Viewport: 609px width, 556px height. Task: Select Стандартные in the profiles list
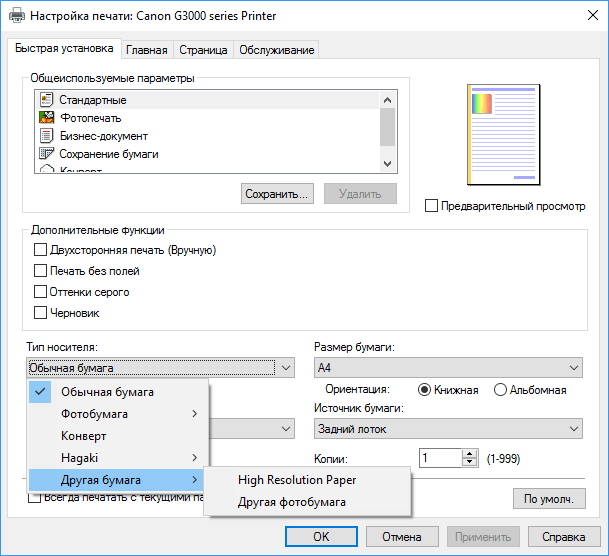tap(207, 100)
